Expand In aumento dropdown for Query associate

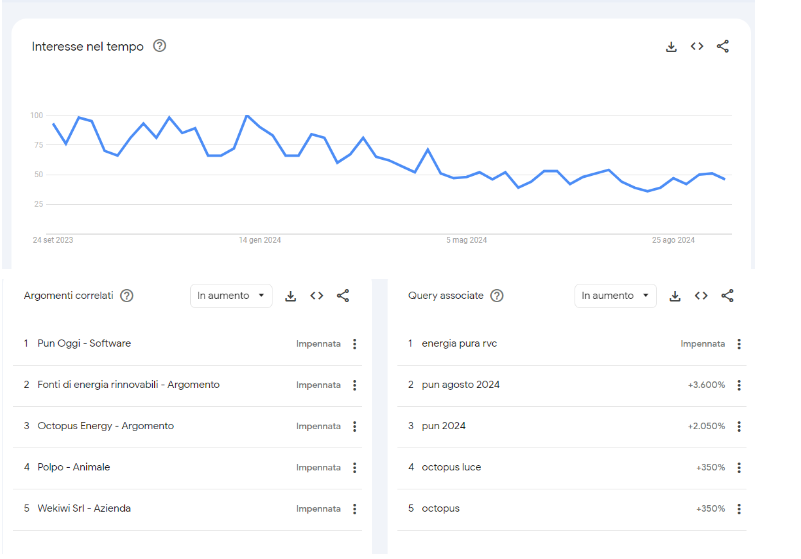click(x=615, y=296)
